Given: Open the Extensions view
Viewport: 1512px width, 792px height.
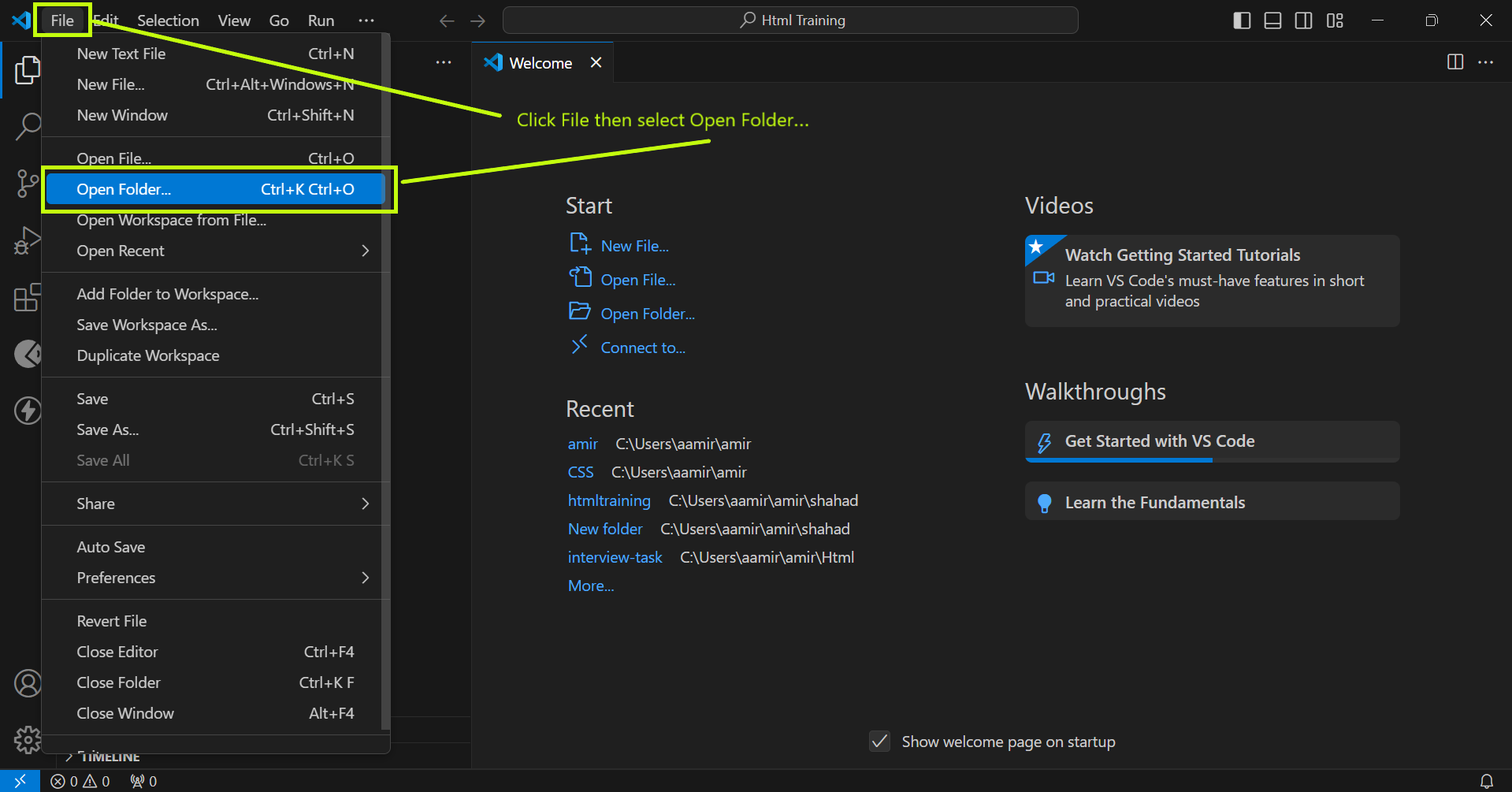Looking at the screenshot, I should point(28,297).
